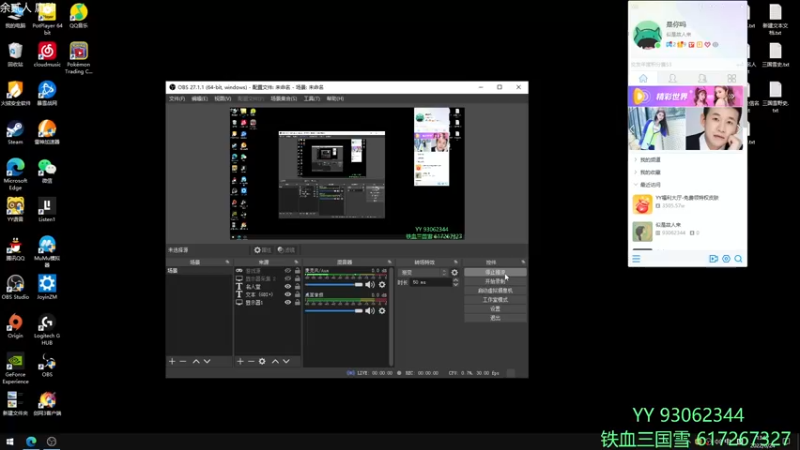Click the Start Recording button
Viewport: 800px width, 450px height.
(495, 282)
